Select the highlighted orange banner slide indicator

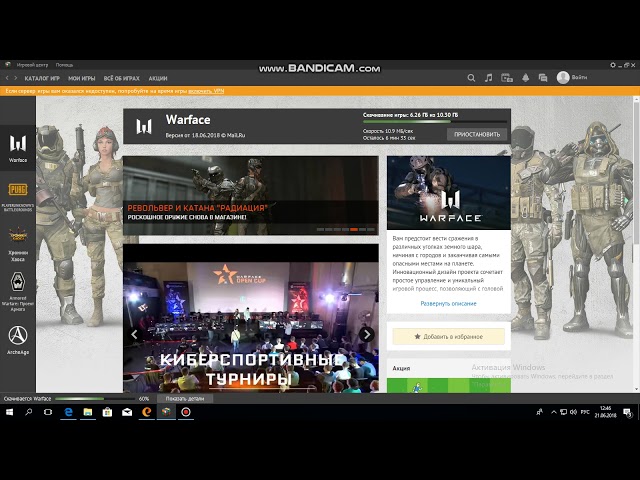(x=354, y=230)
